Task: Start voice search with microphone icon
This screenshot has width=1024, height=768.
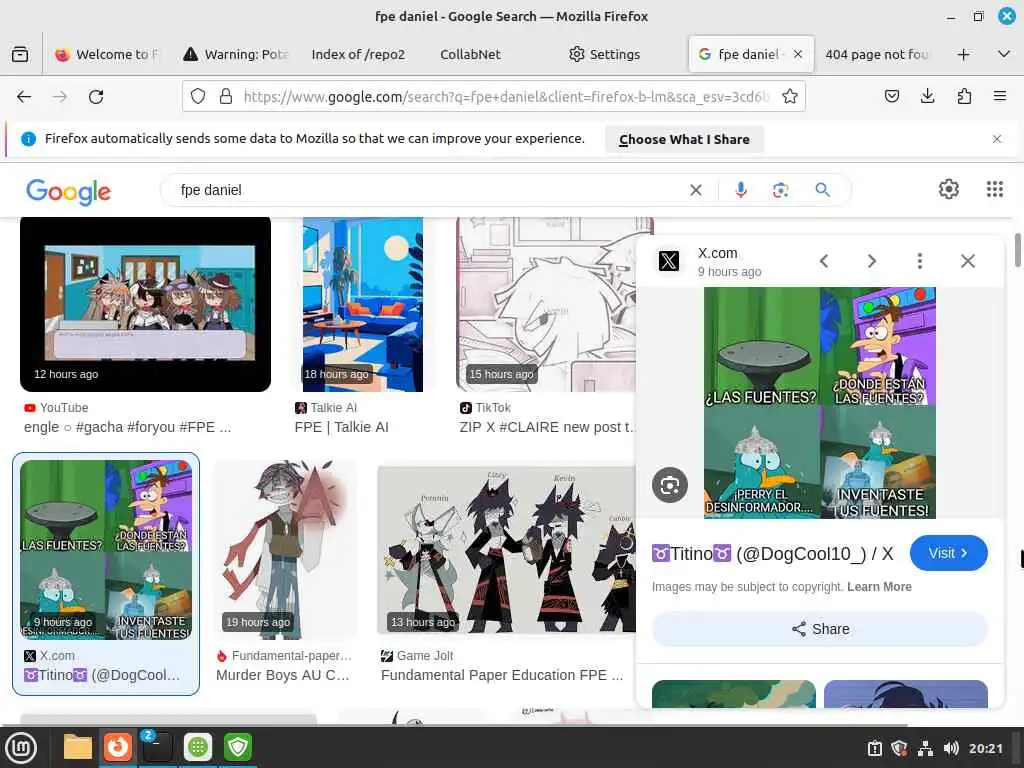Action: [741, 190]
